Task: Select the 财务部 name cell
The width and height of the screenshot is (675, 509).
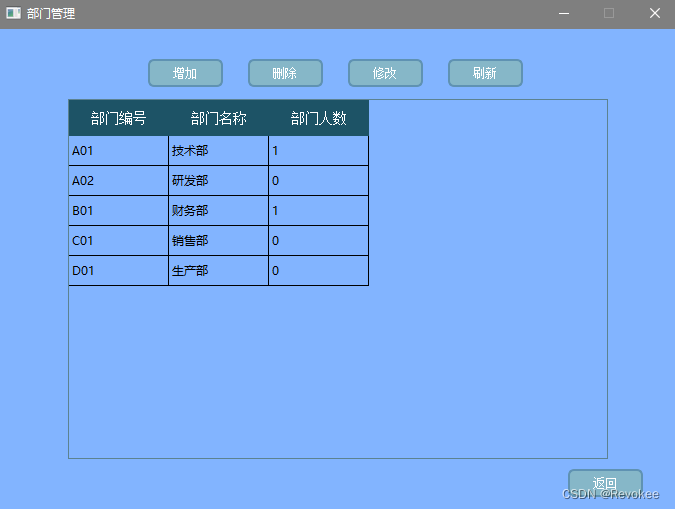Action: (218, 211)
